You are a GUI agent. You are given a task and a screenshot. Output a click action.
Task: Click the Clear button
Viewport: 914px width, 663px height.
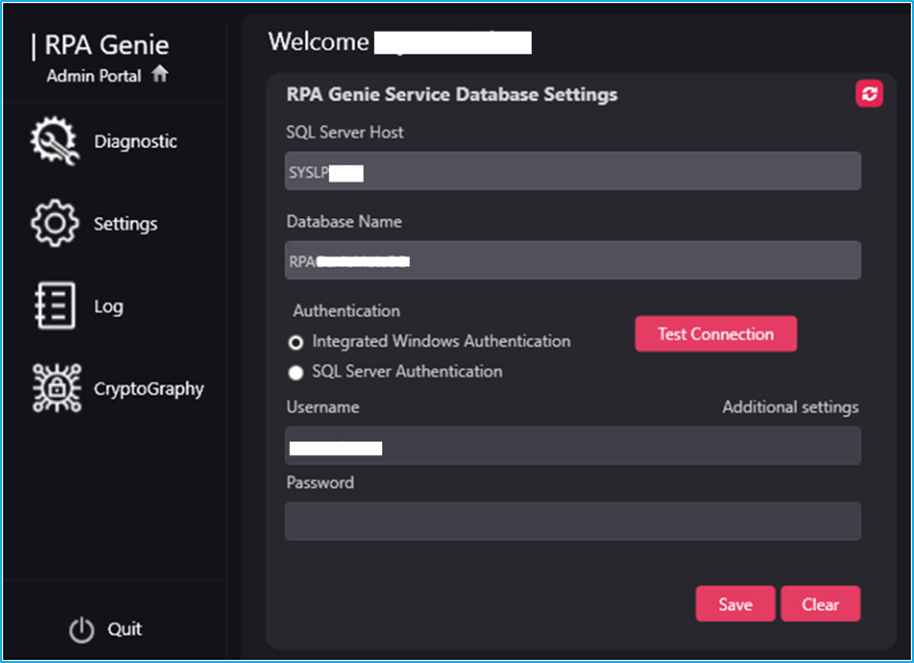(x=821, y=604)
